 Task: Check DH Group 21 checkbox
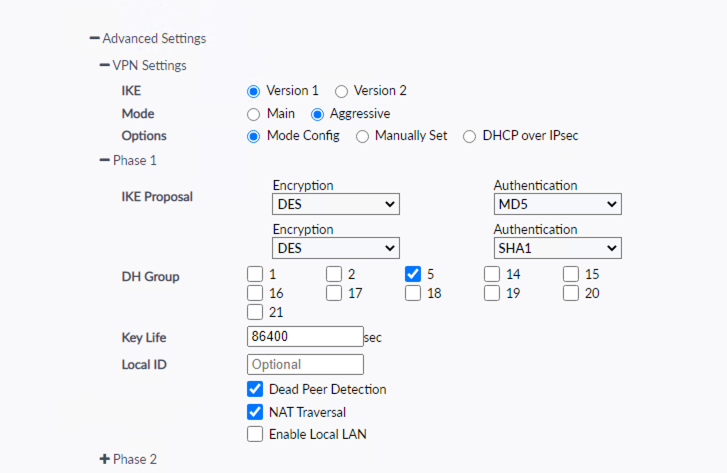(255, 312)
